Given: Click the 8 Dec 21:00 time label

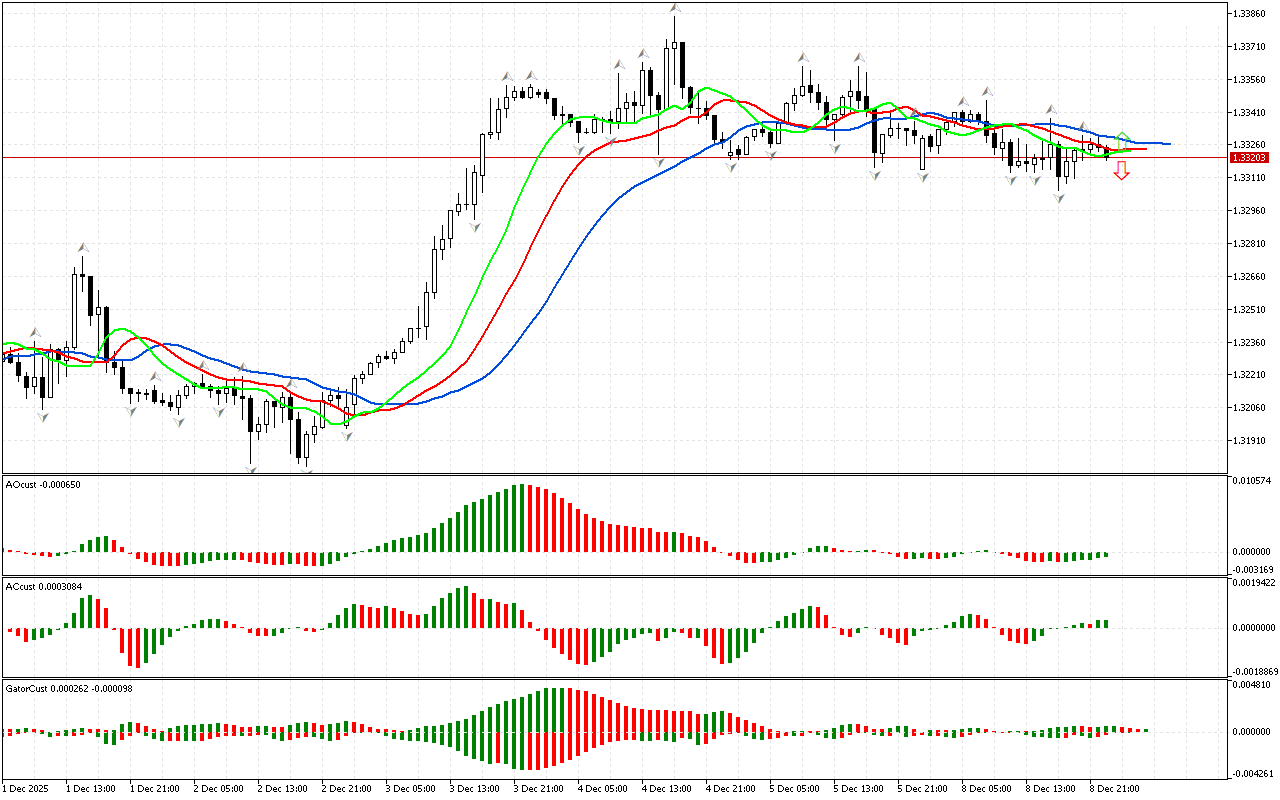Looking at the screenshot, I should 1115,788.
